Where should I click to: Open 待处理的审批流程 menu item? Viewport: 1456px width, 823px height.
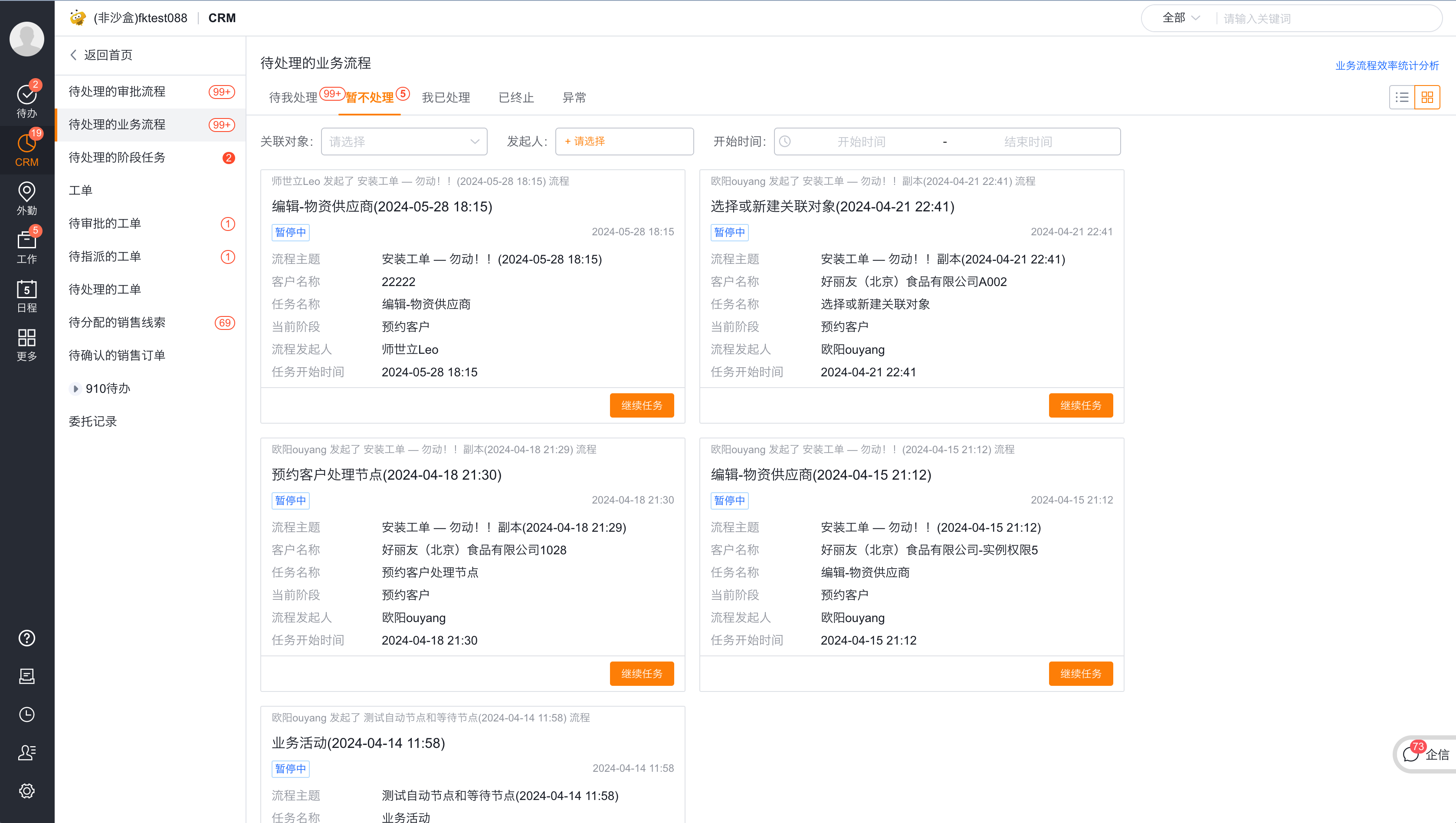151,92
